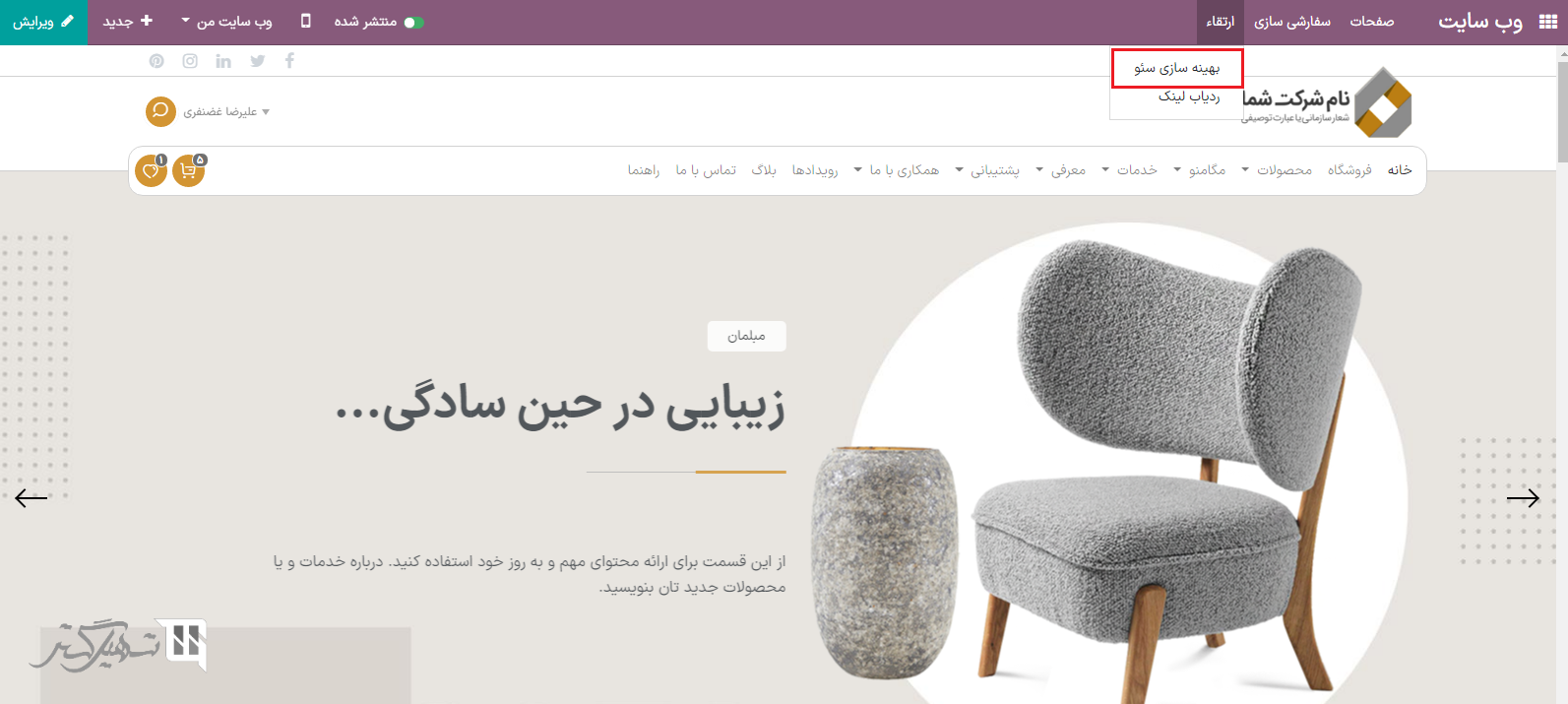Click the مبلمان category badge
Screen dimensions: 1568x704
click(x=746, y=336)
